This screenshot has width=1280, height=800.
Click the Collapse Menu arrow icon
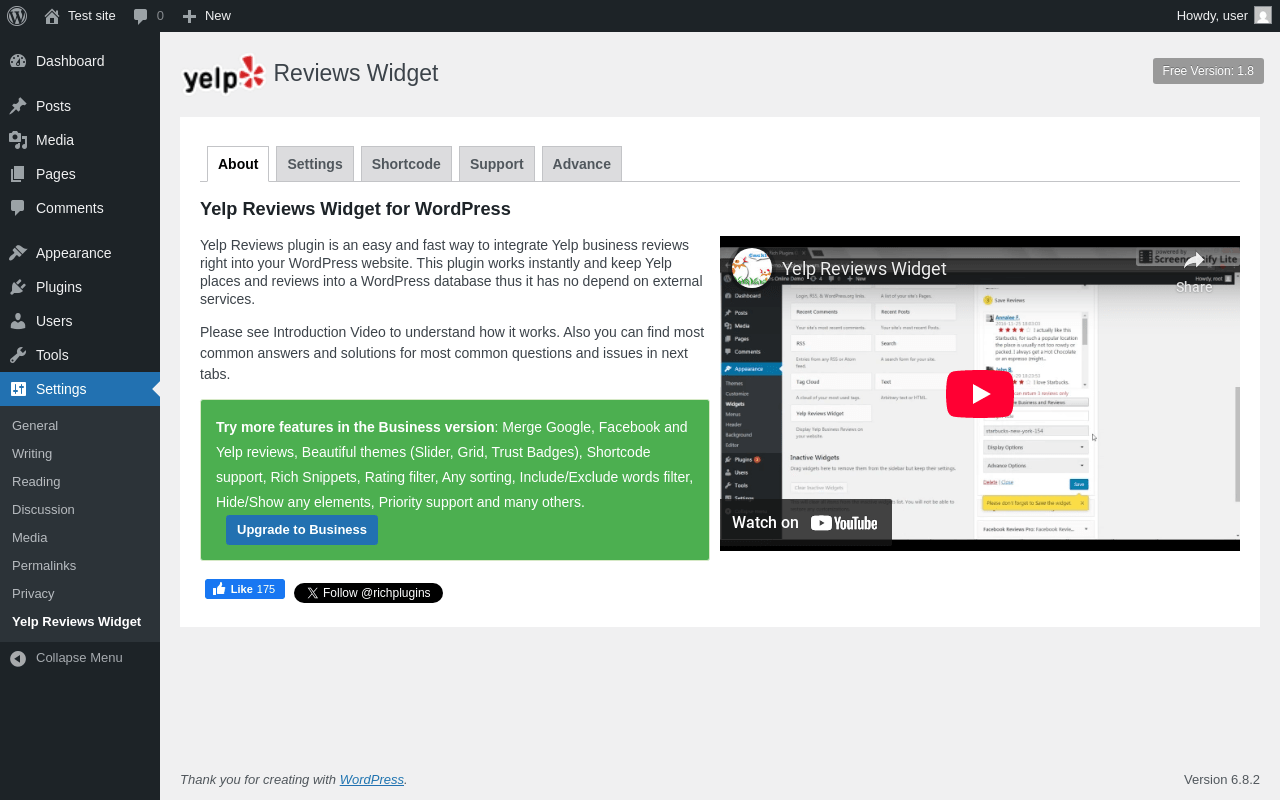(18, 658)
